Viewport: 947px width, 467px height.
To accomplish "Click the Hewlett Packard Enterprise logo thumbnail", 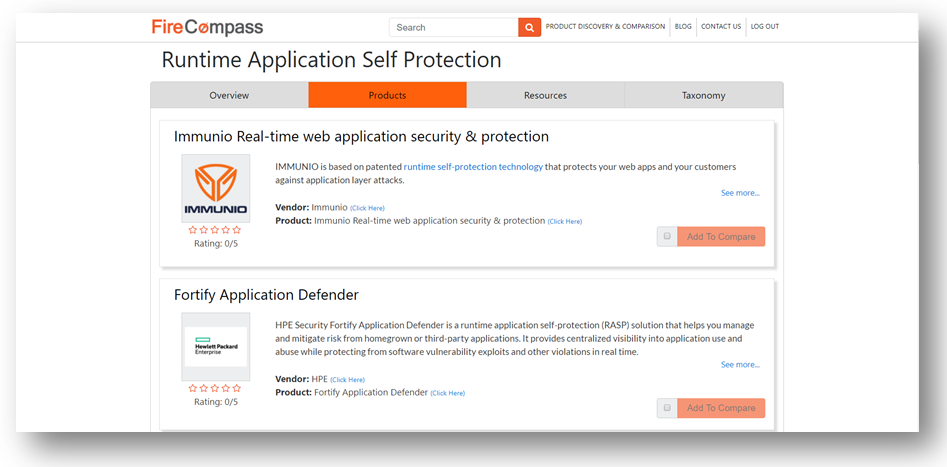I will pyautogui.click(x=216, y=347).
